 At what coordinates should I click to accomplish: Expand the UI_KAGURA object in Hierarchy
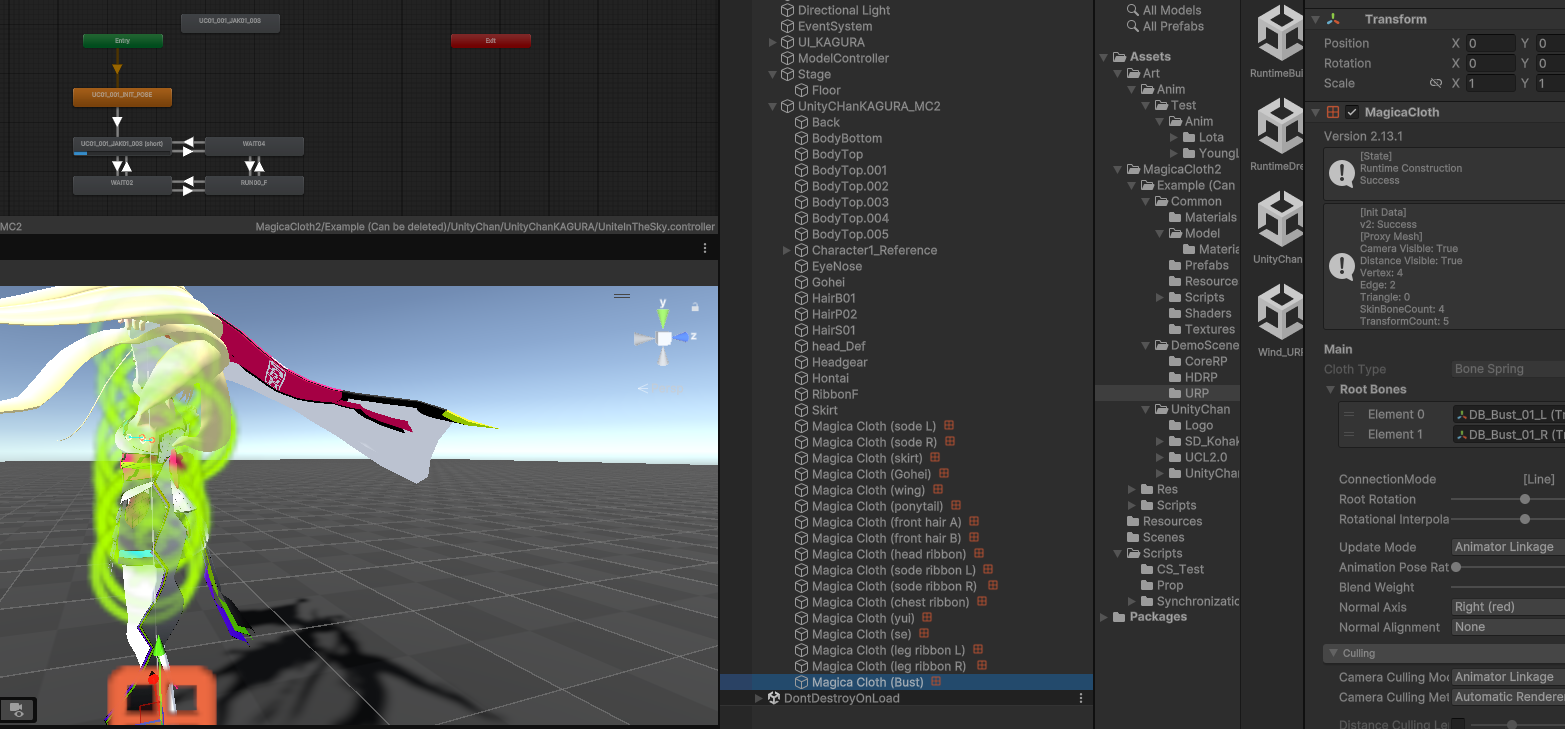click(x=772, y=42)
